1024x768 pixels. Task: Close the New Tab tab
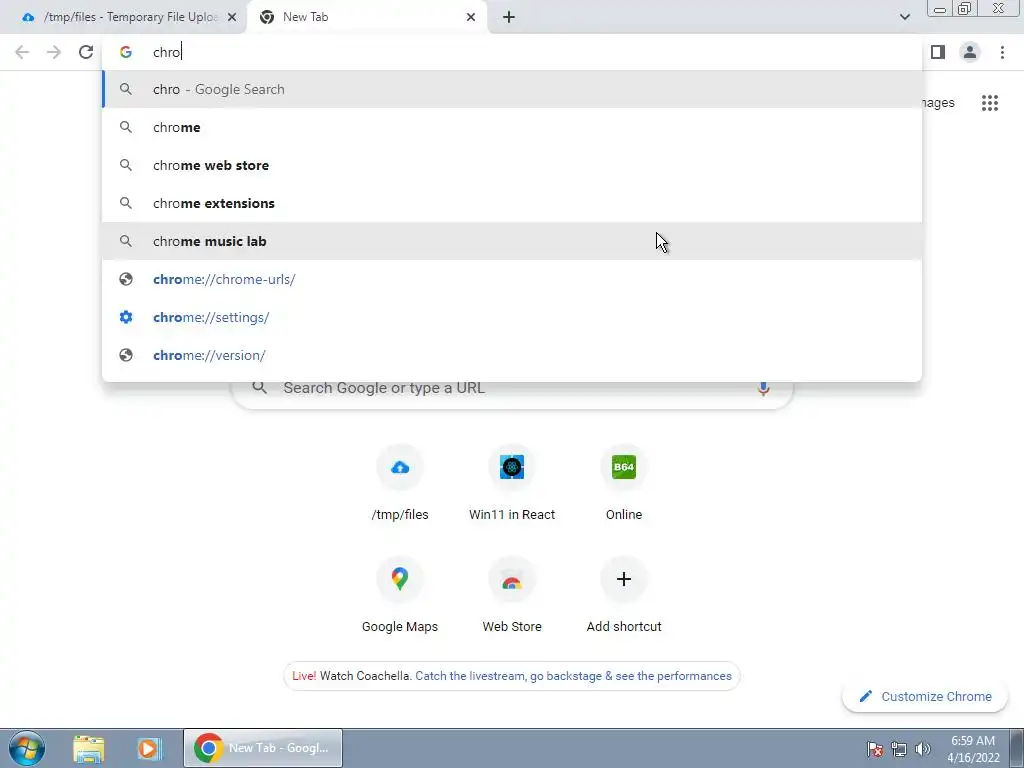tap(471, 17)
